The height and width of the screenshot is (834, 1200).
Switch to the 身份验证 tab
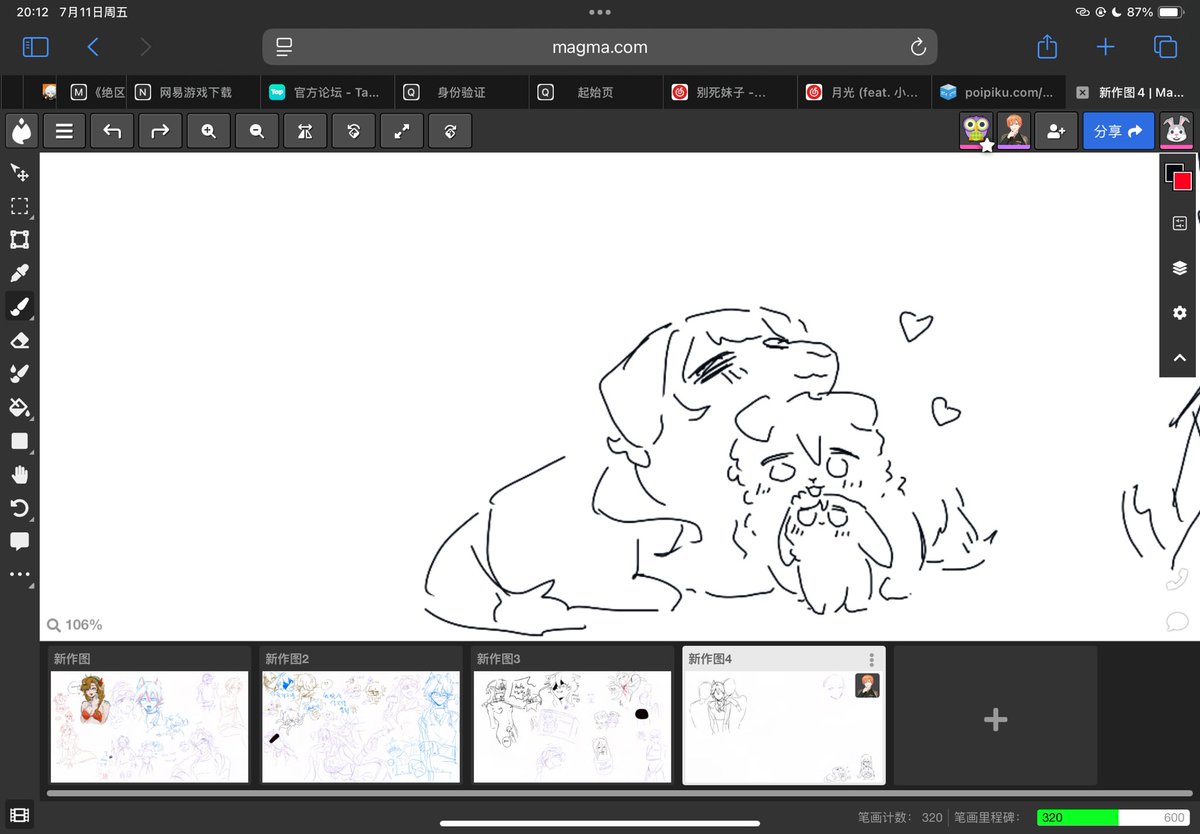click(462, 92)
